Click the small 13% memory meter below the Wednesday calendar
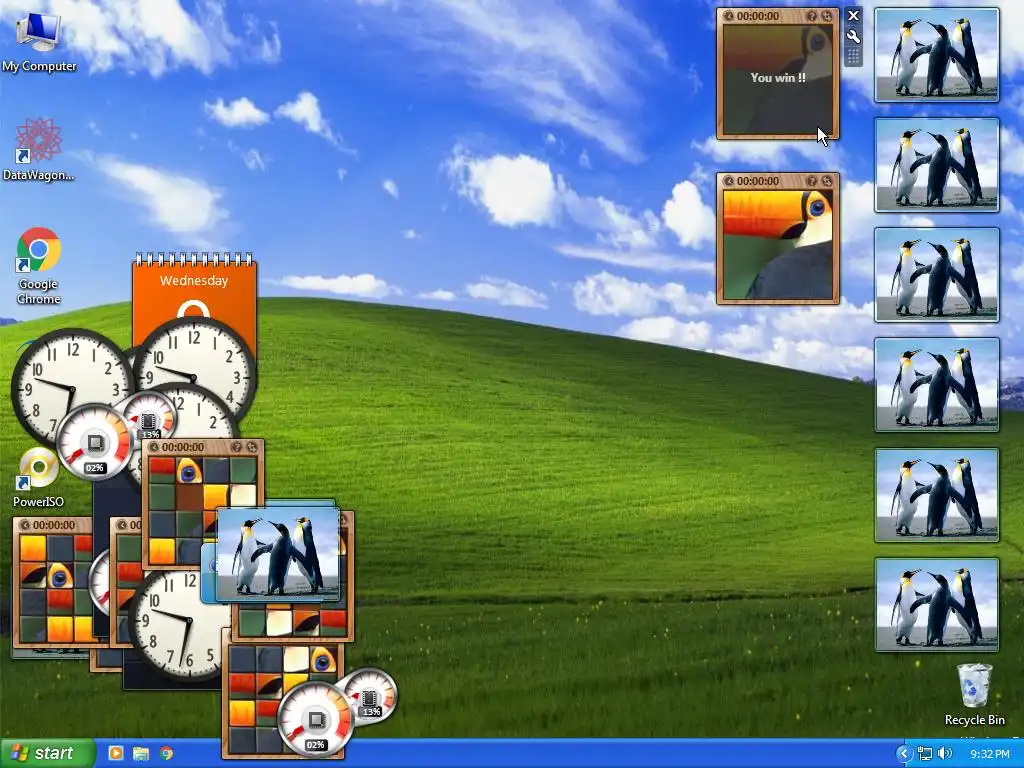This screenshot has width=1024, height=768. coord(150,418)
